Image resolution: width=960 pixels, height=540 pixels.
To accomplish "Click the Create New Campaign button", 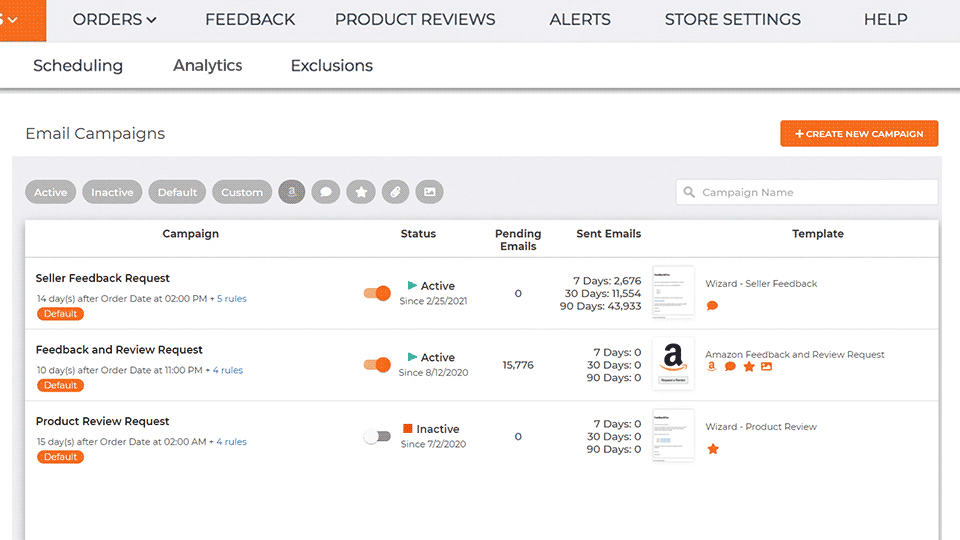I will point(859,134).
